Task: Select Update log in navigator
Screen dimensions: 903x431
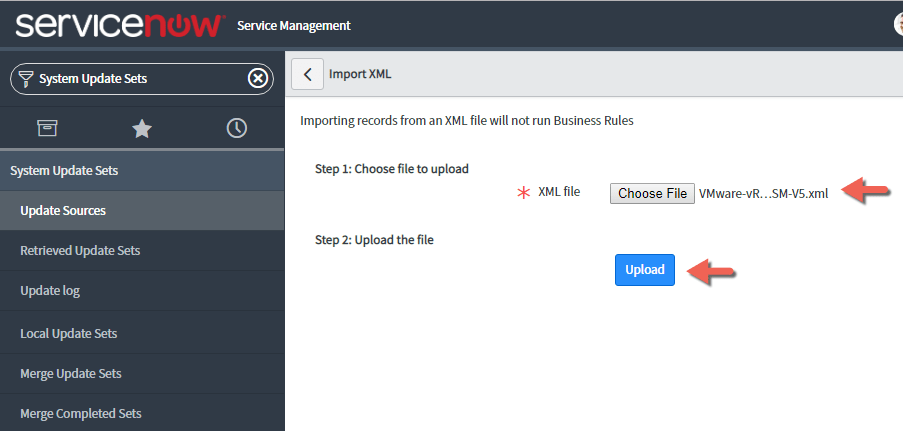Action: (50, 291)
